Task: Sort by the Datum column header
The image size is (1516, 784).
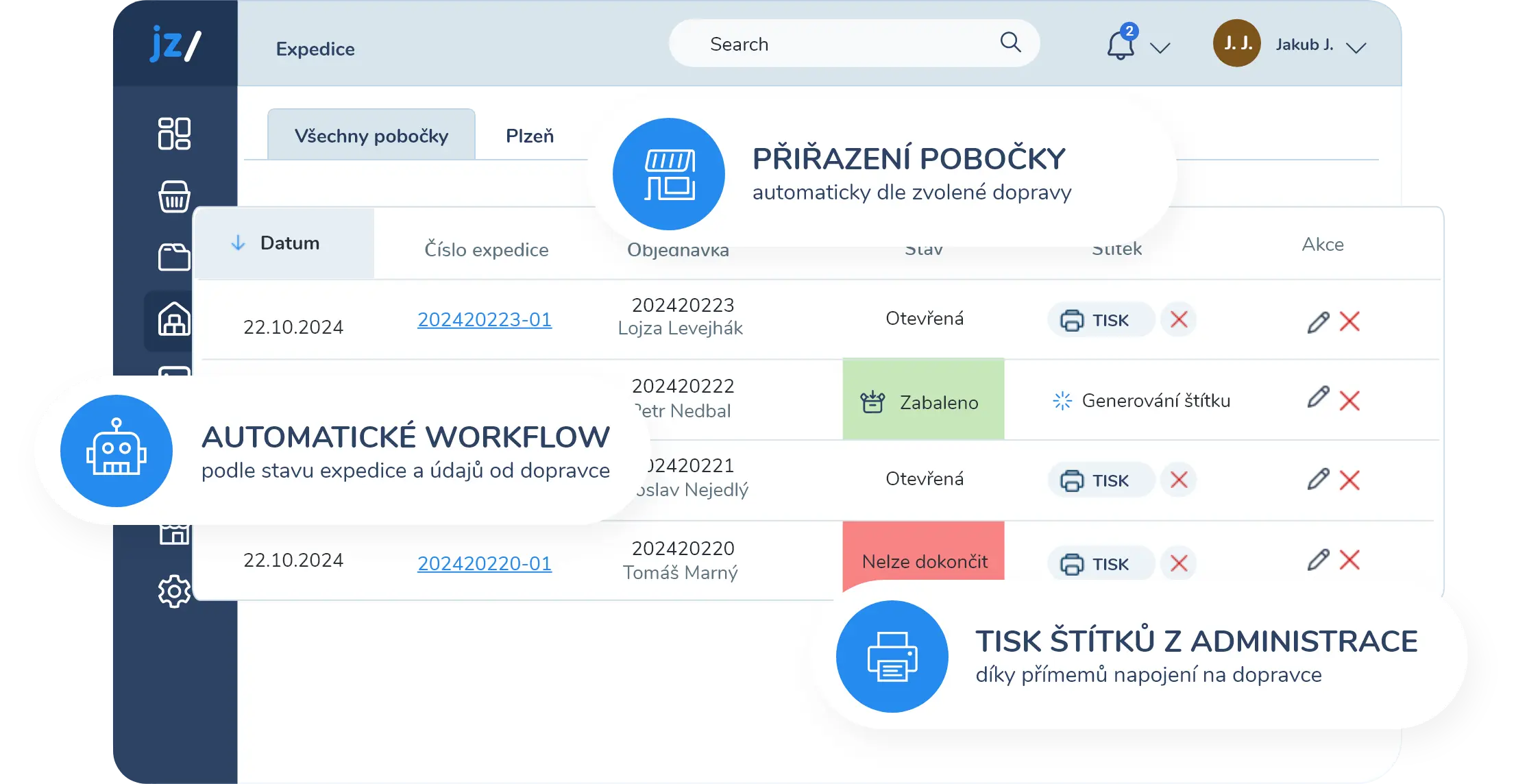Action: point(285,243)
